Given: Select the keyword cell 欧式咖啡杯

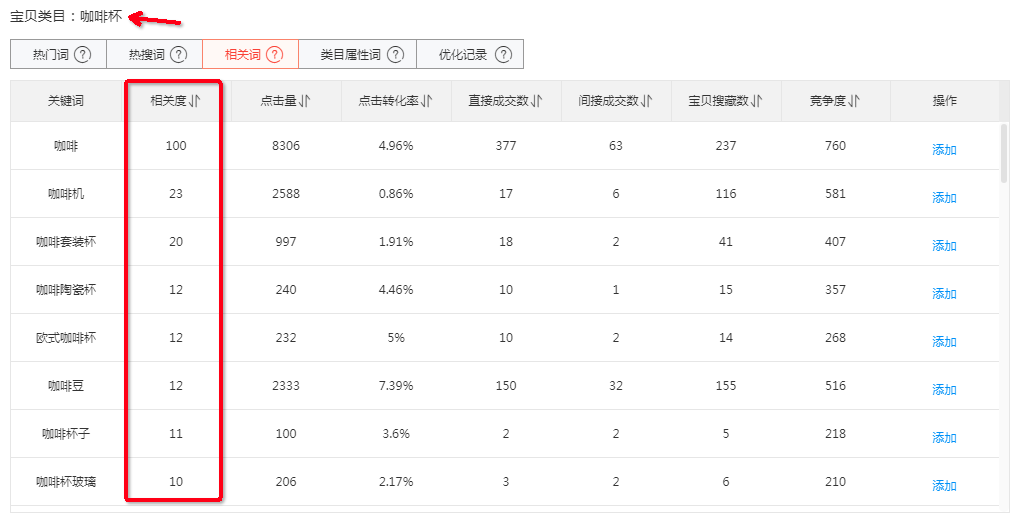Looking at the screenshot, I should coord(66,338).
